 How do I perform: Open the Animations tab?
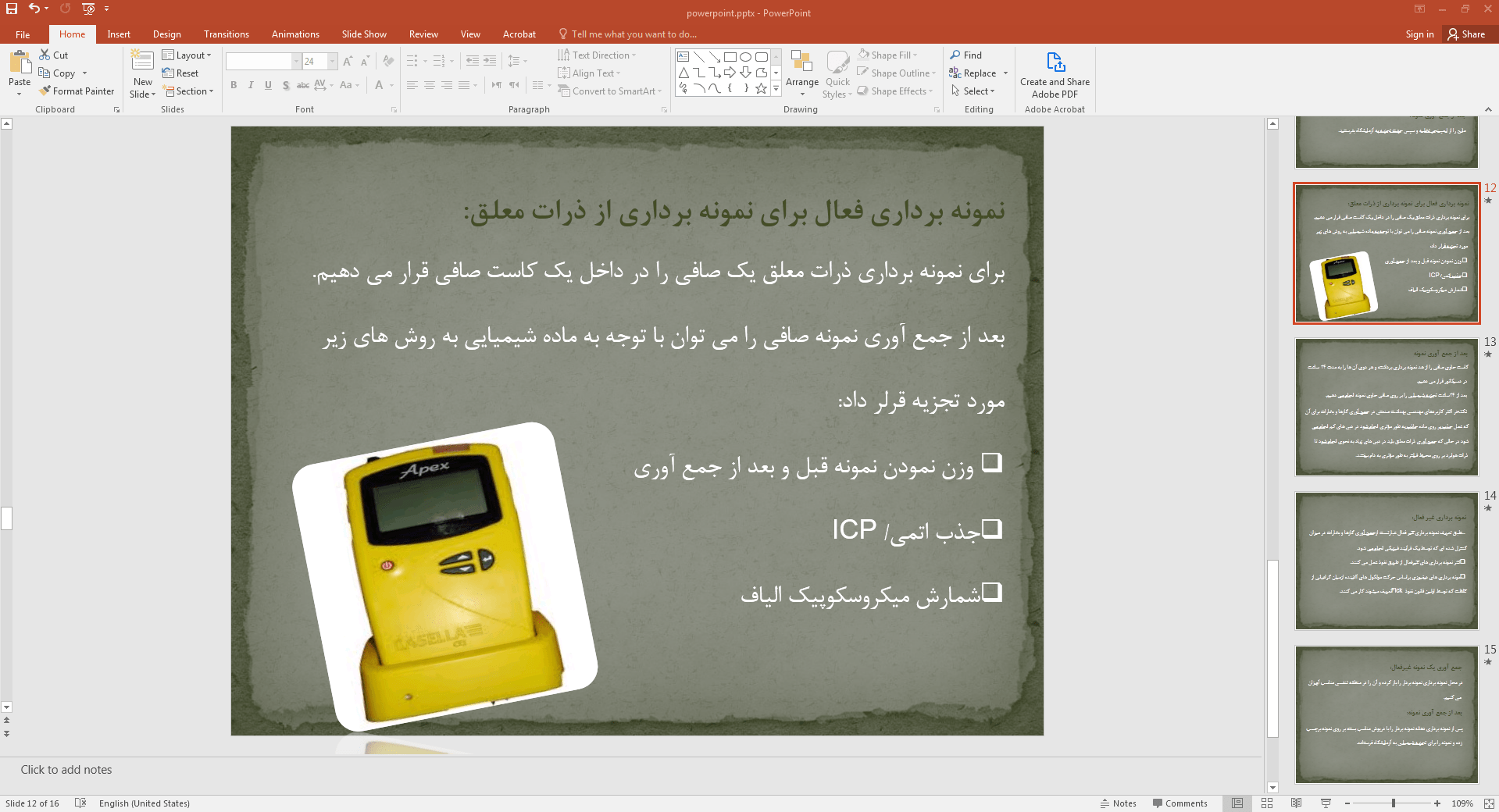click(x=295, y=34)
